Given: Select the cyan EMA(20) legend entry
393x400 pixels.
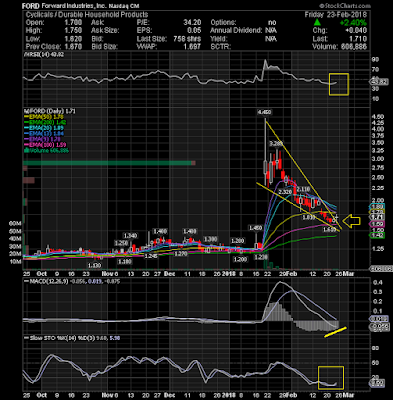Looking at the screenshot, I should click(43, 128).
